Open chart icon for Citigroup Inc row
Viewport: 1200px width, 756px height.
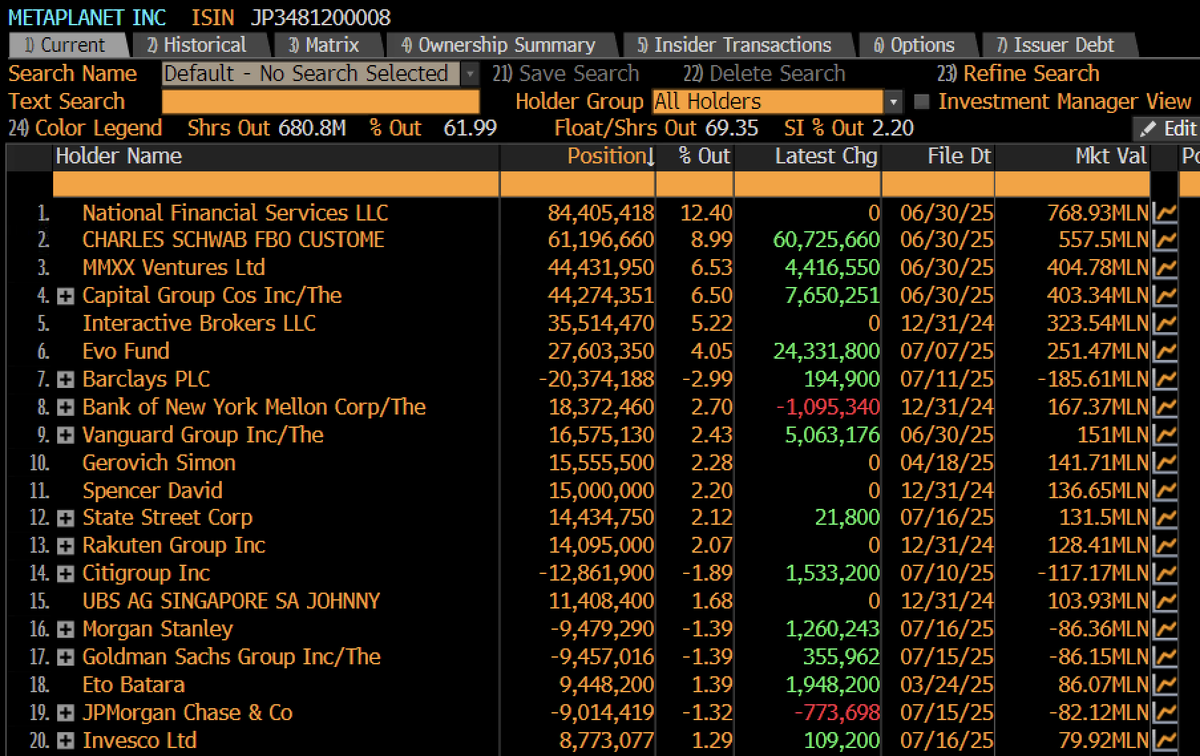(x=1164, y=574)
